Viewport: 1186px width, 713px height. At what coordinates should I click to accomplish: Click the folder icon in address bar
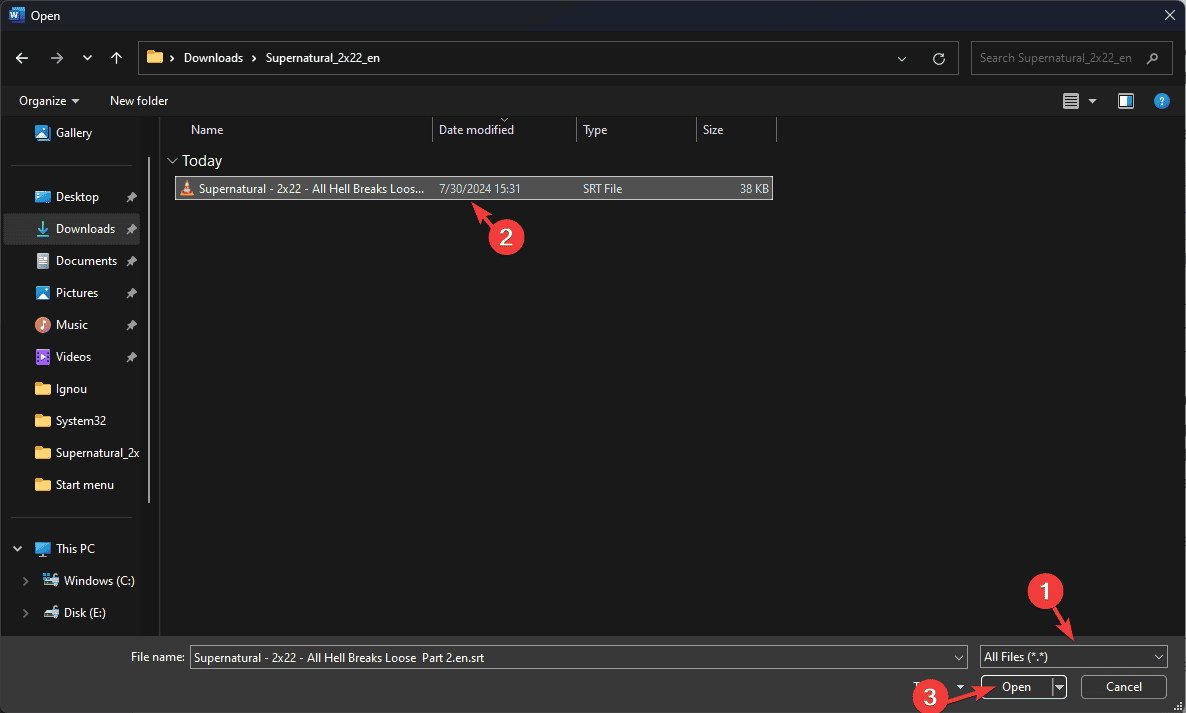pyautogui.click(x=155, y=57)
